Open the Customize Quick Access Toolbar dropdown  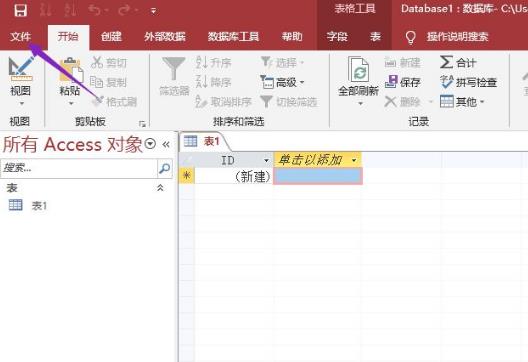(153, 11)
